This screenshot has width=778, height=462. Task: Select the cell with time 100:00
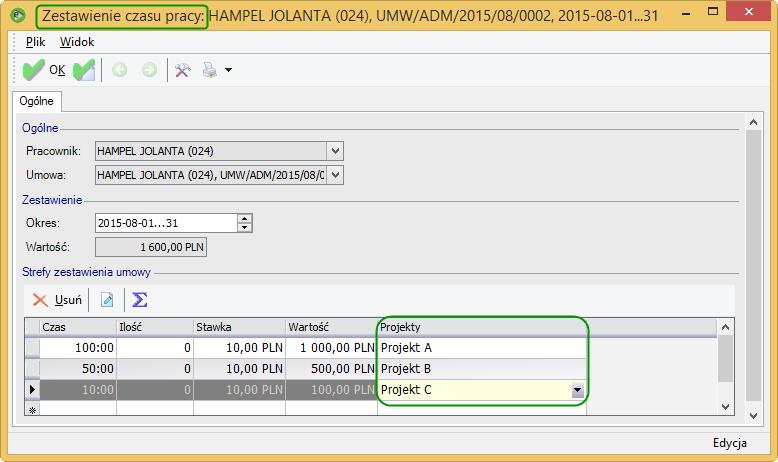pyautogui.click(x=78, y=348)
